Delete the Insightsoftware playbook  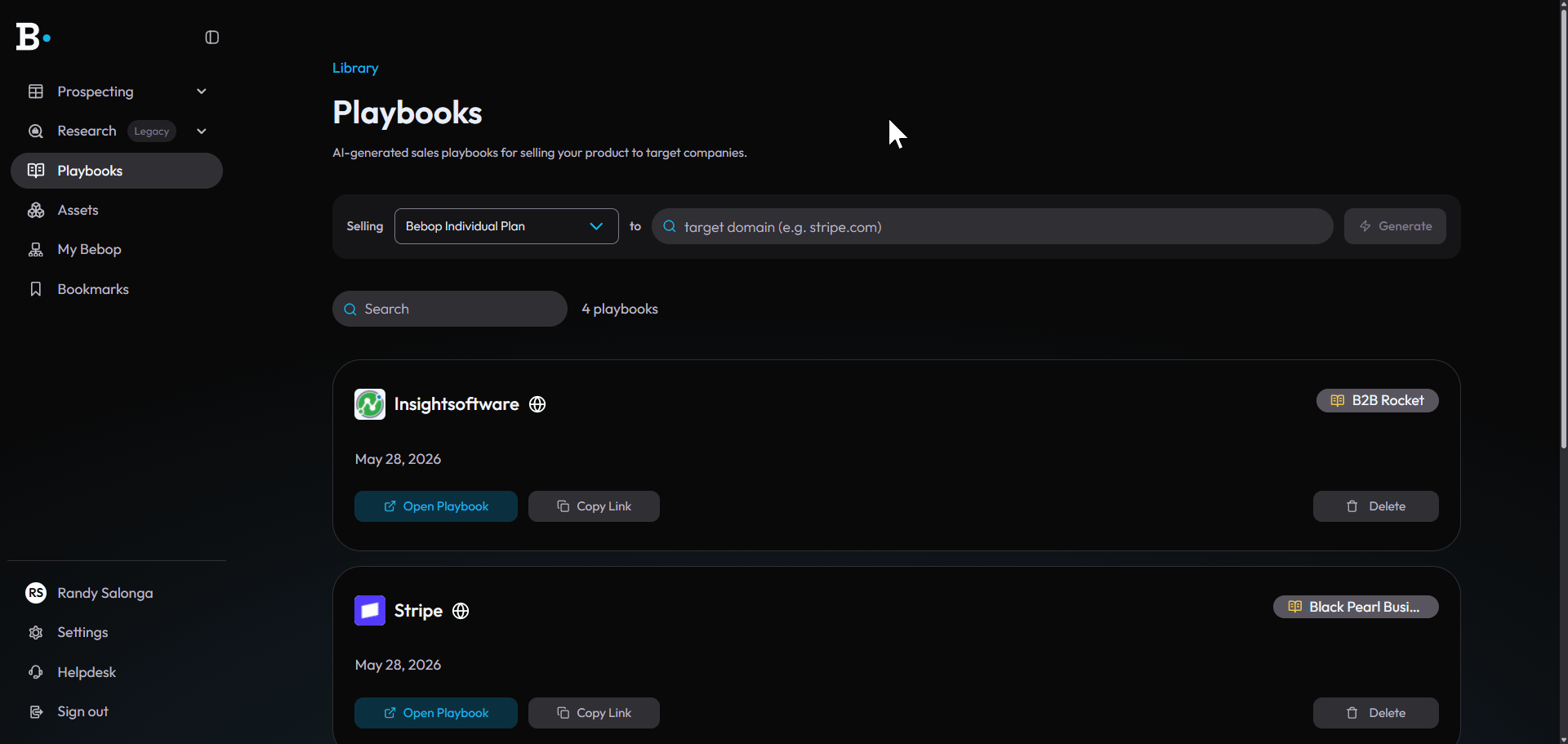click(1376, 506)
